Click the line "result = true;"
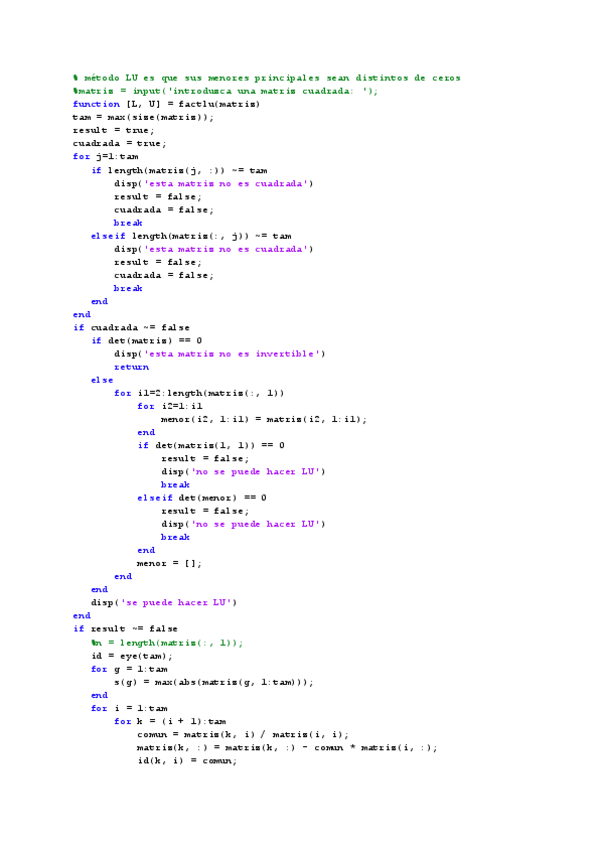Viewport: 600px width, 848px height. [114, 130]
